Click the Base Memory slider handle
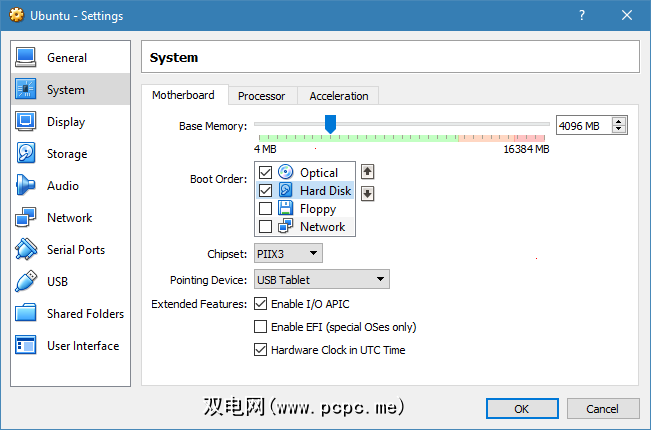Viewport: 651px width, 430px height. pyautogui.click(x=330, y=124)
